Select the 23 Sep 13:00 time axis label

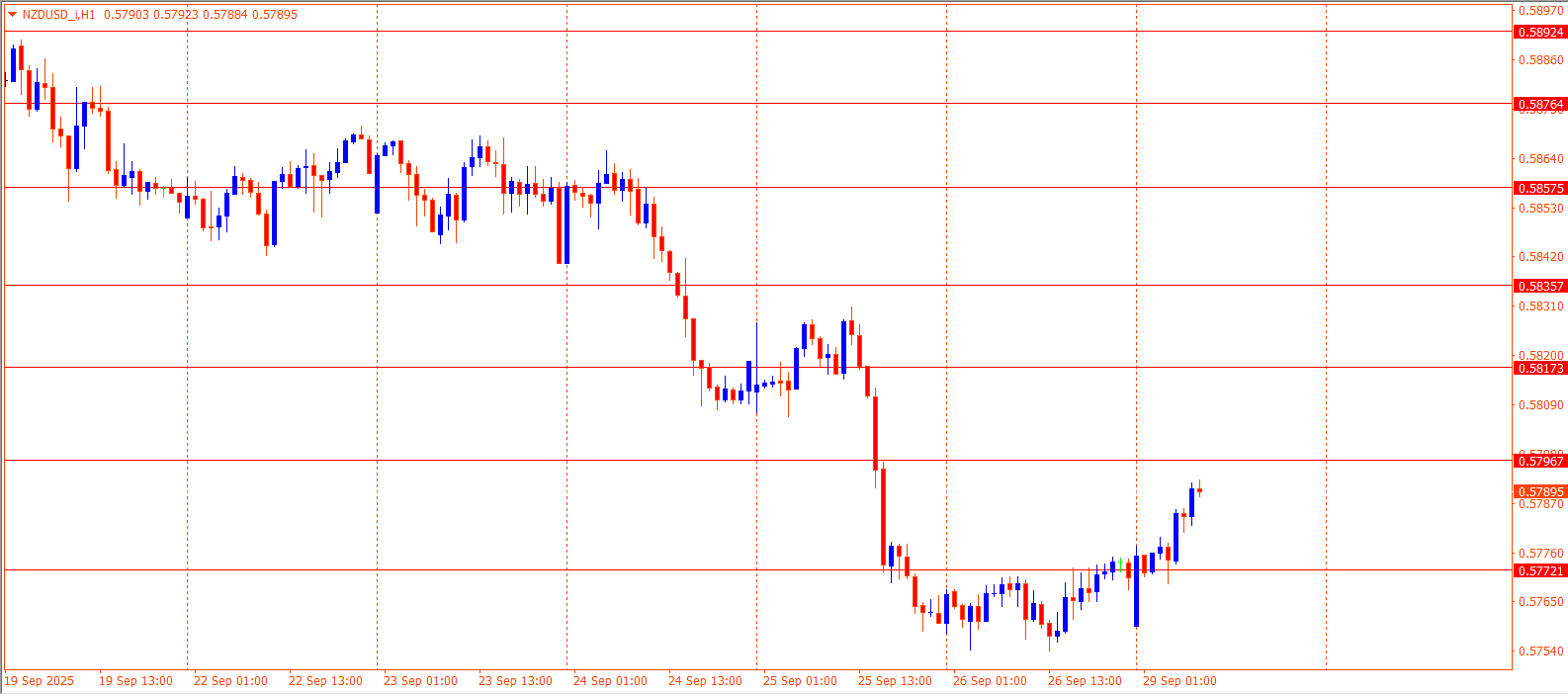pyautogui.click(x=515, y=681)
